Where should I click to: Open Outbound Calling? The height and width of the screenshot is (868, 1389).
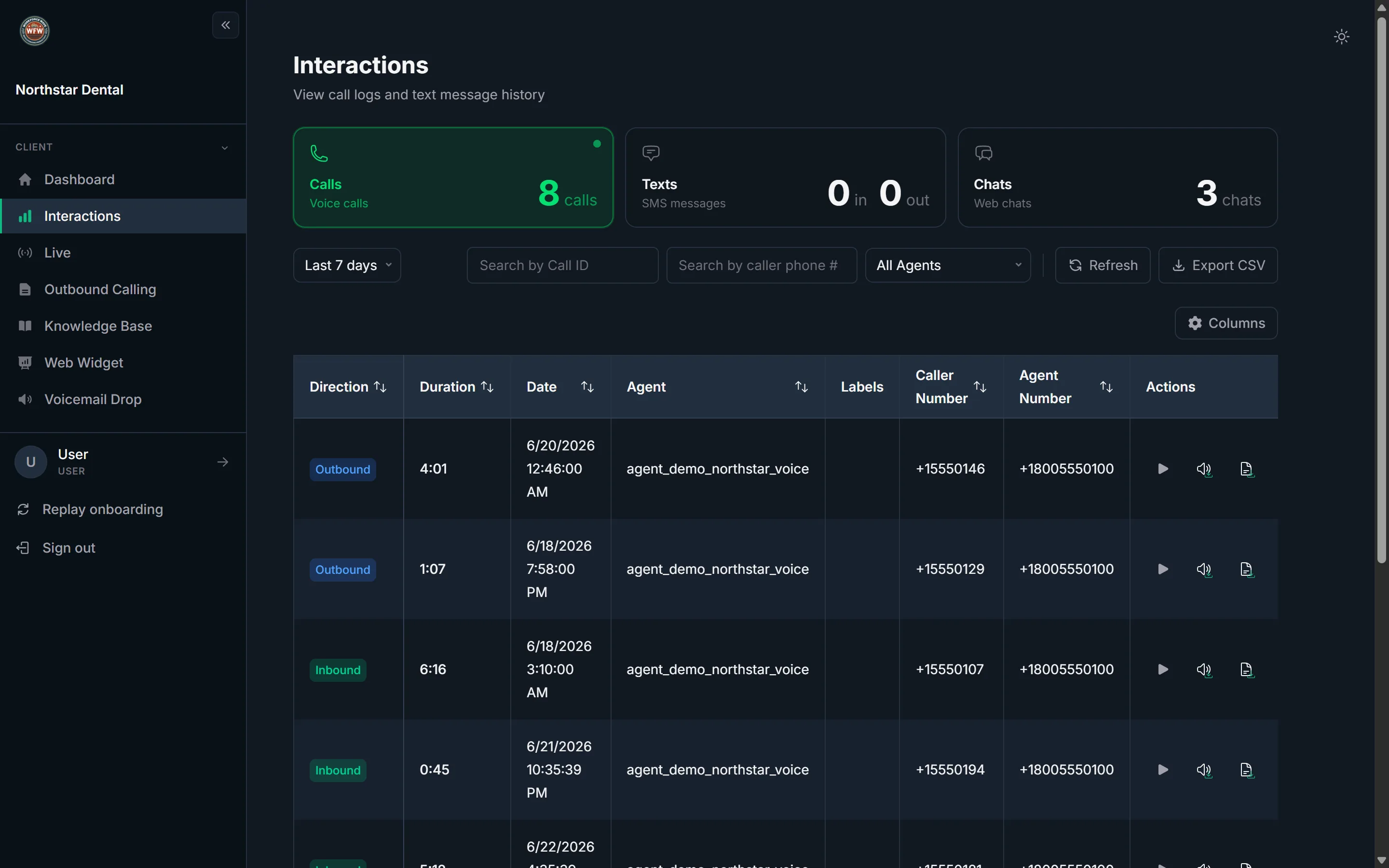[123, 289]
